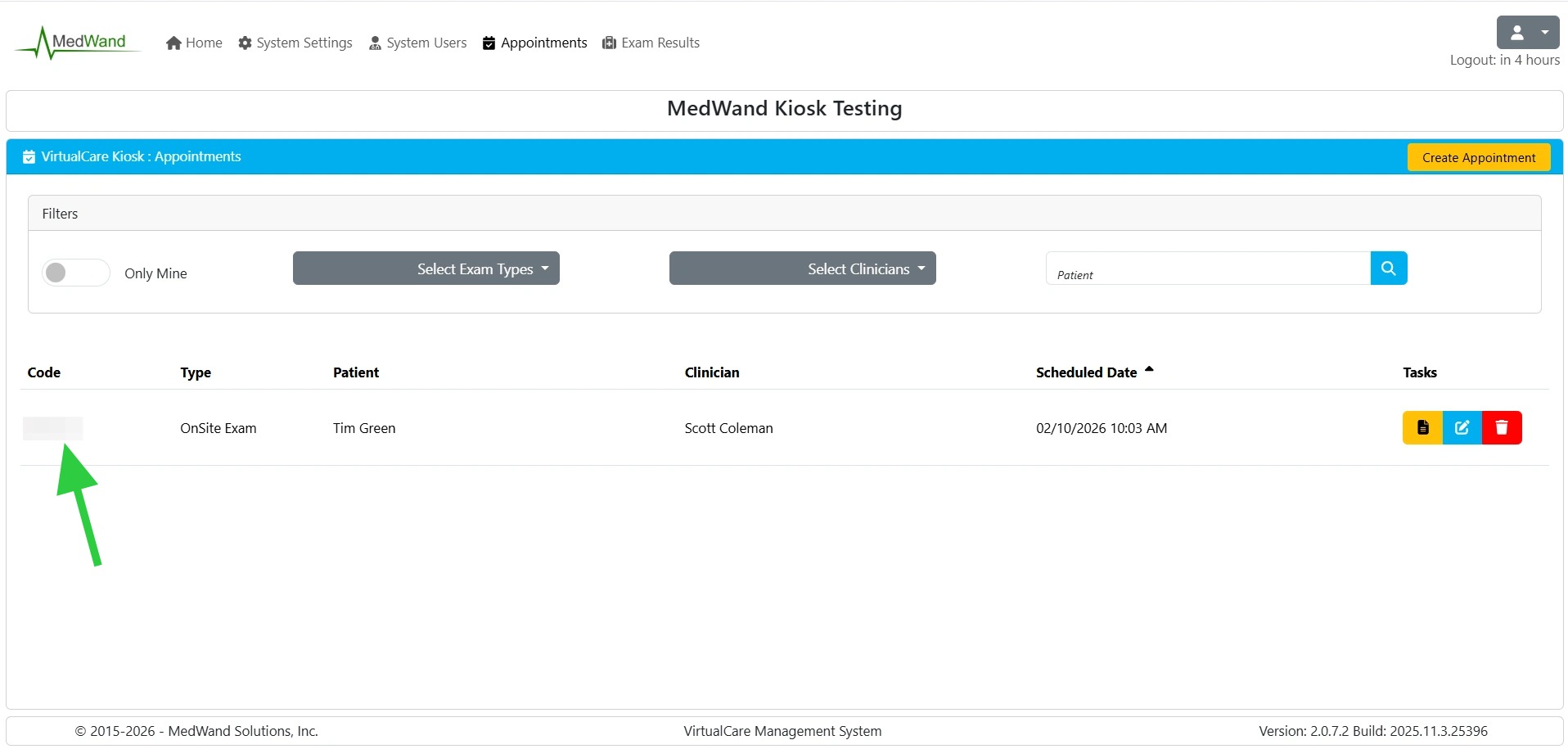Sort appointments by the Type column
The height and width of the screenshot is (749, 1568).
coord(196,372)
